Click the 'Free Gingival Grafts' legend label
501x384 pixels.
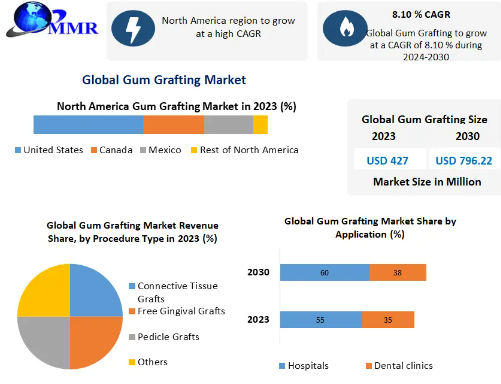[181, 311]
